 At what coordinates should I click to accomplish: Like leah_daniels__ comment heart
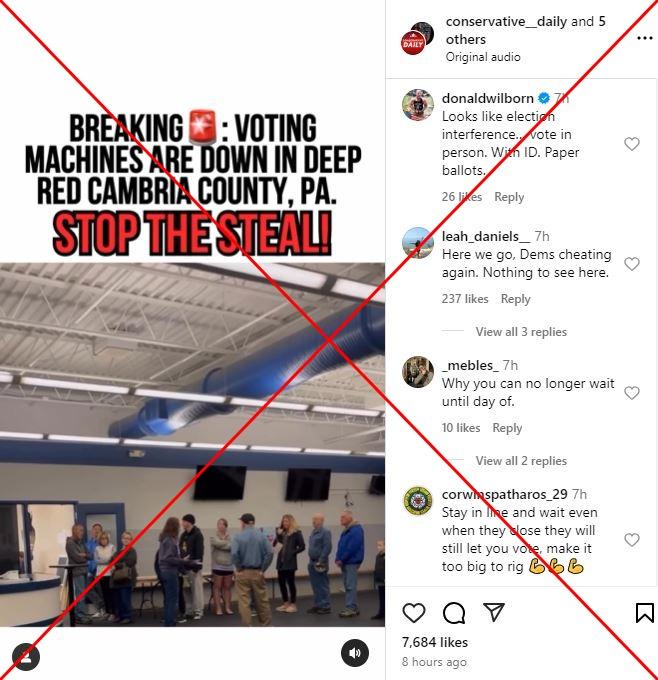pos(632,264)
